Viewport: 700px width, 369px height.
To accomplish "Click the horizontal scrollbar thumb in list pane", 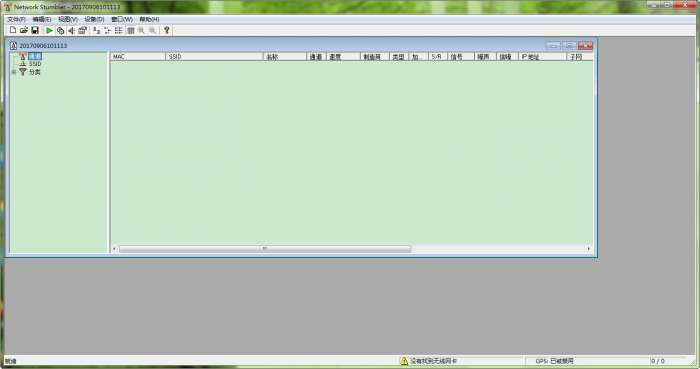I will tap(265, 249).
